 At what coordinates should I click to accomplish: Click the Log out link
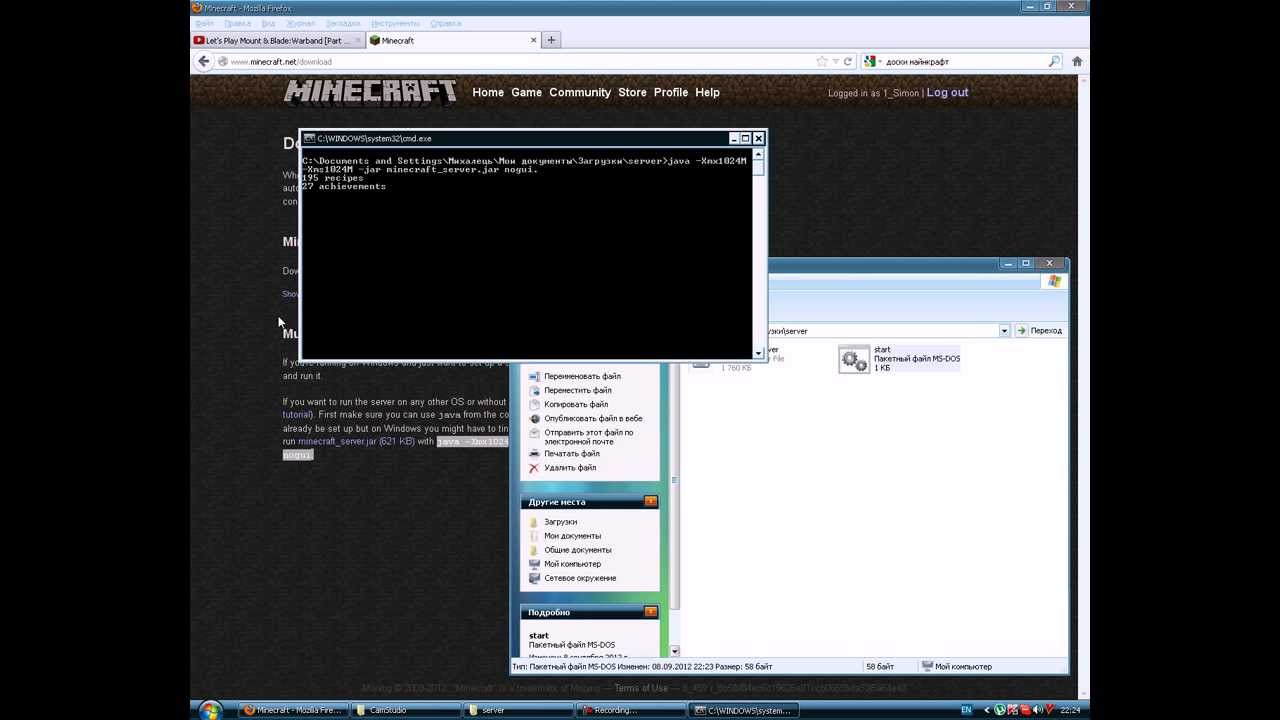(x=947, y=92)
